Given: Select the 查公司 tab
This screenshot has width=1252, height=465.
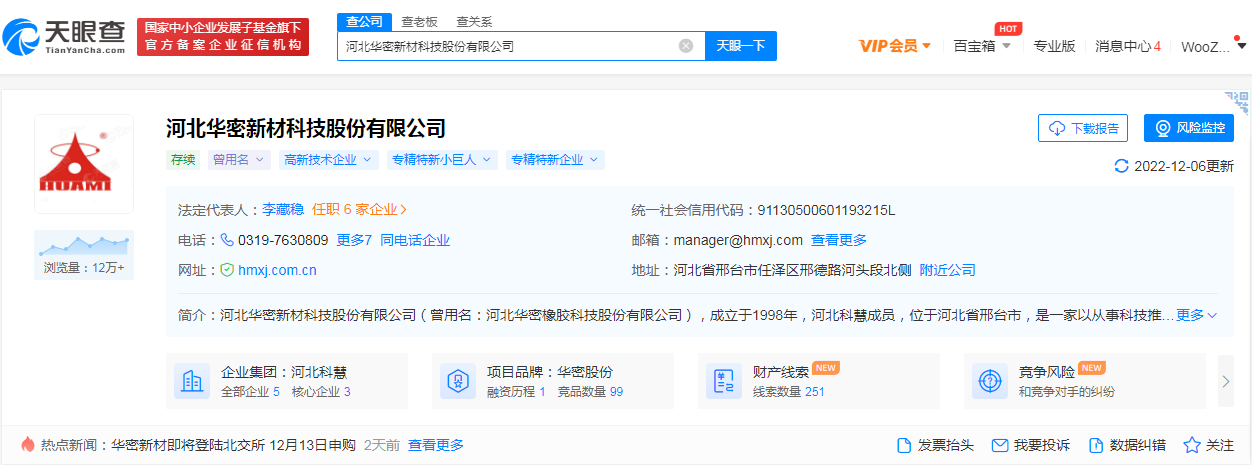Looking at the screenshot, I should click(x=364, y=21).
